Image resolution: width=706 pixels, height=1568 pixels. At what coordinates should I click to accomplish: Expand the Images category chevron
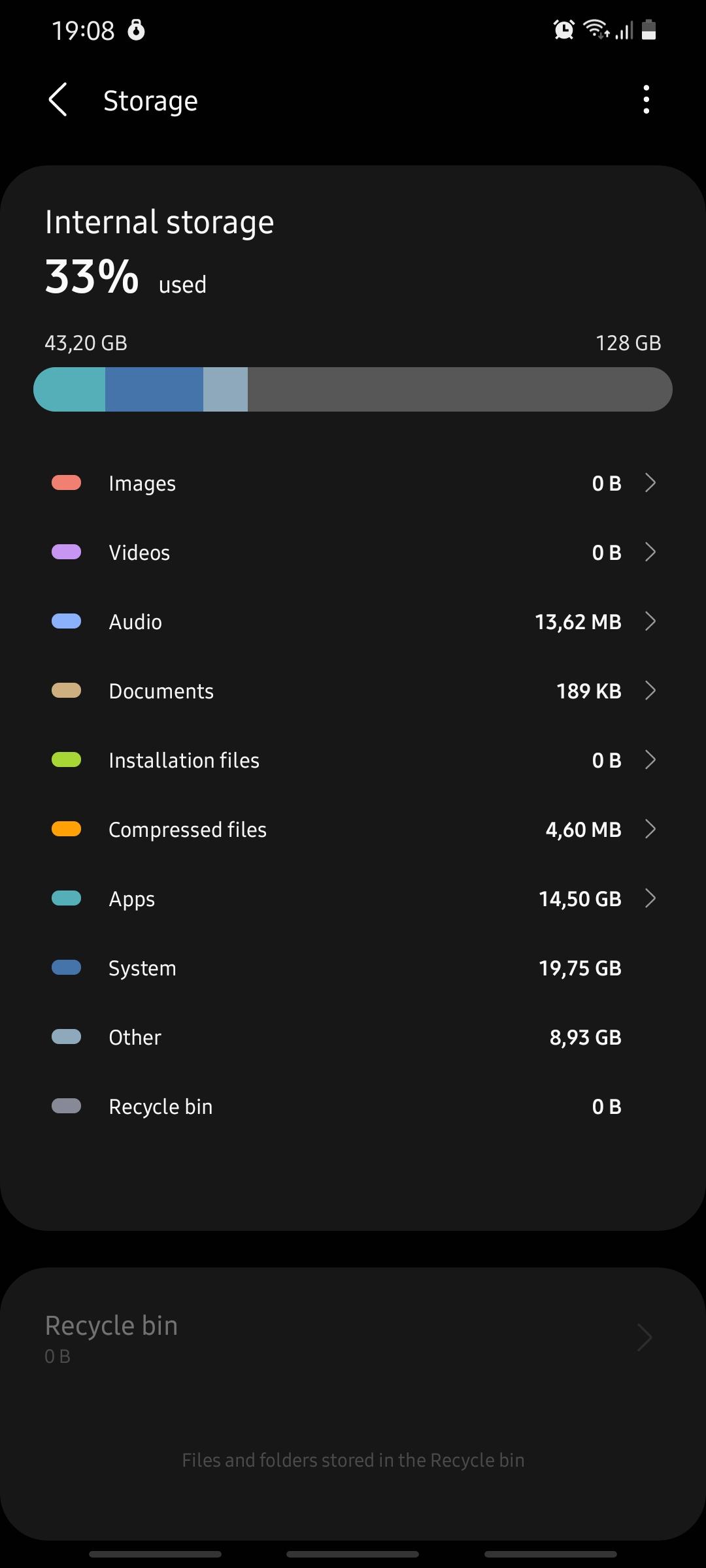[x=650, y=483]
